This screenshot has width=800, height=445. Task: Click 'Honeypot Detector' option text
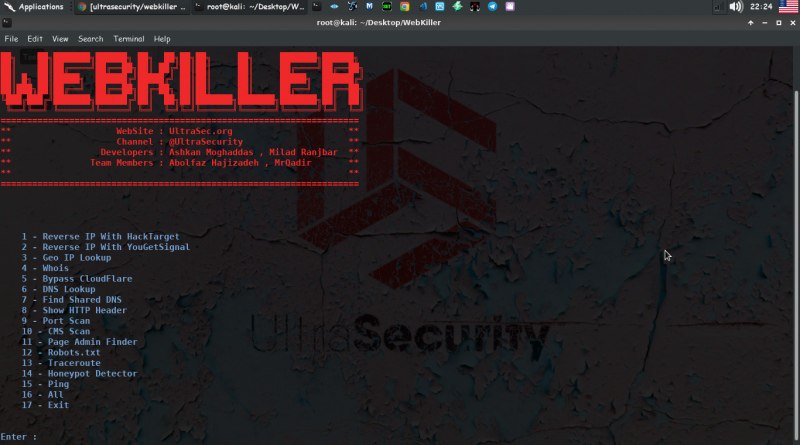pyautogui.click(x=92, y=374)
